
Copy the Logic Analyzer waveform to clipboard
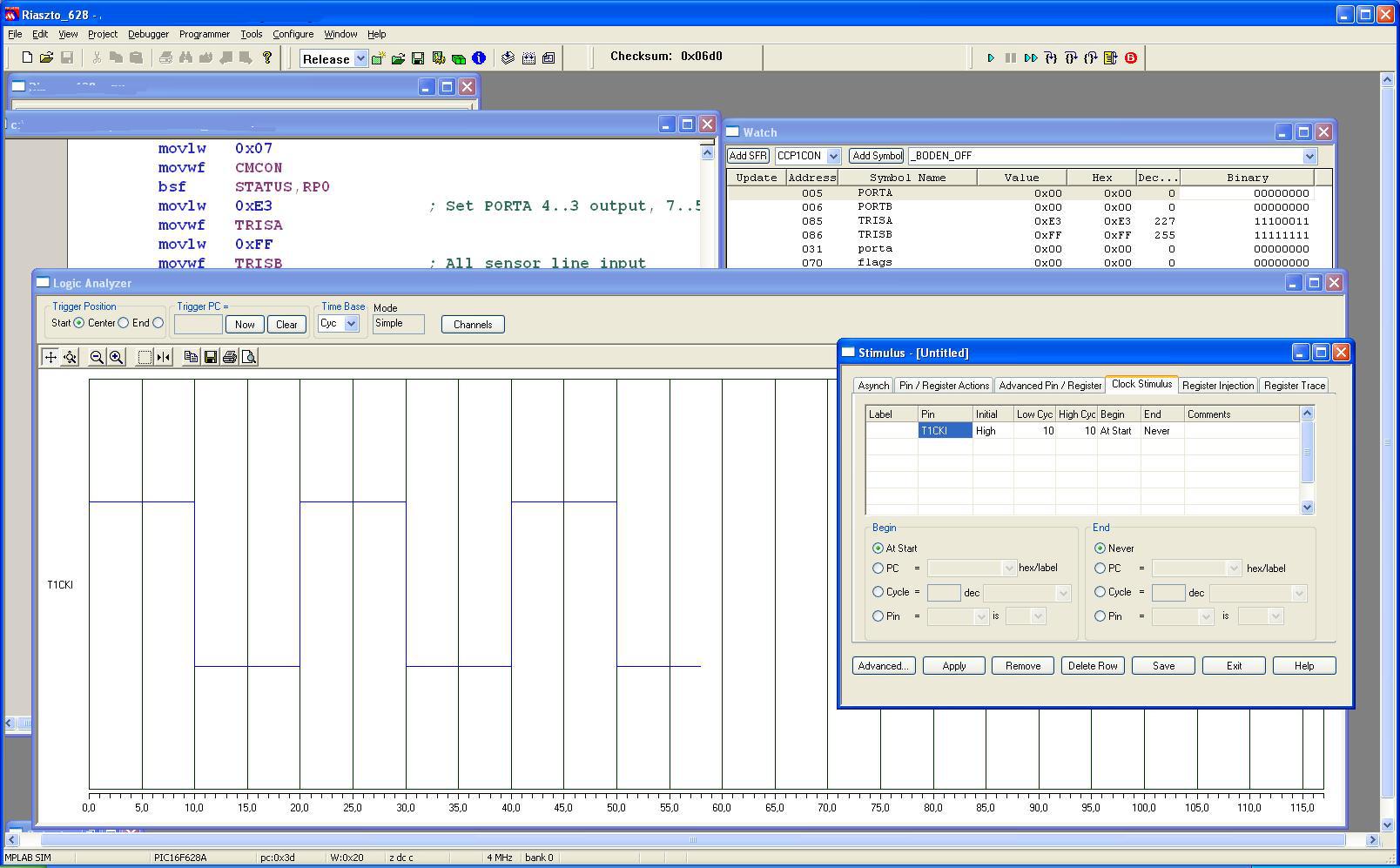(x=191, y=357)
